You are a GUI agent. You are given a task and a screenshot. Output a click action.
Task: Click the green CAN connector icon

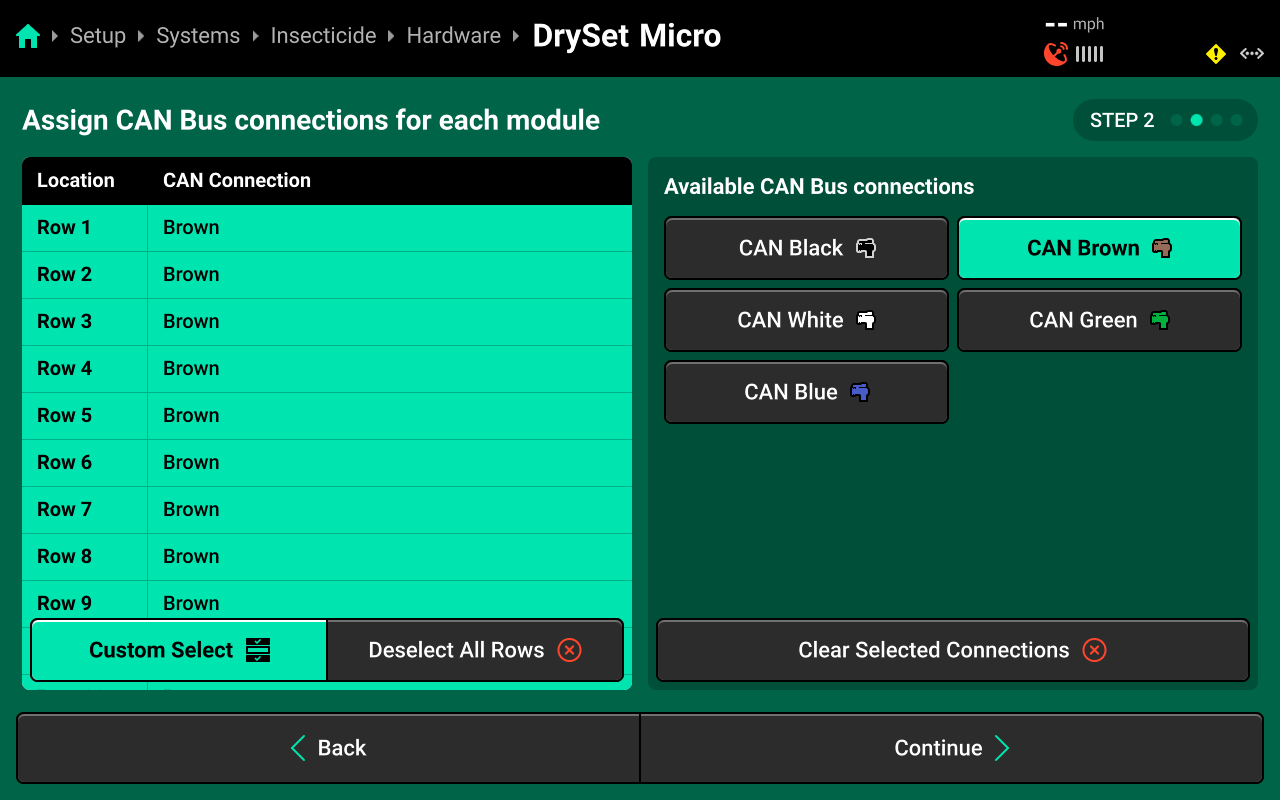coord(1160,320)
